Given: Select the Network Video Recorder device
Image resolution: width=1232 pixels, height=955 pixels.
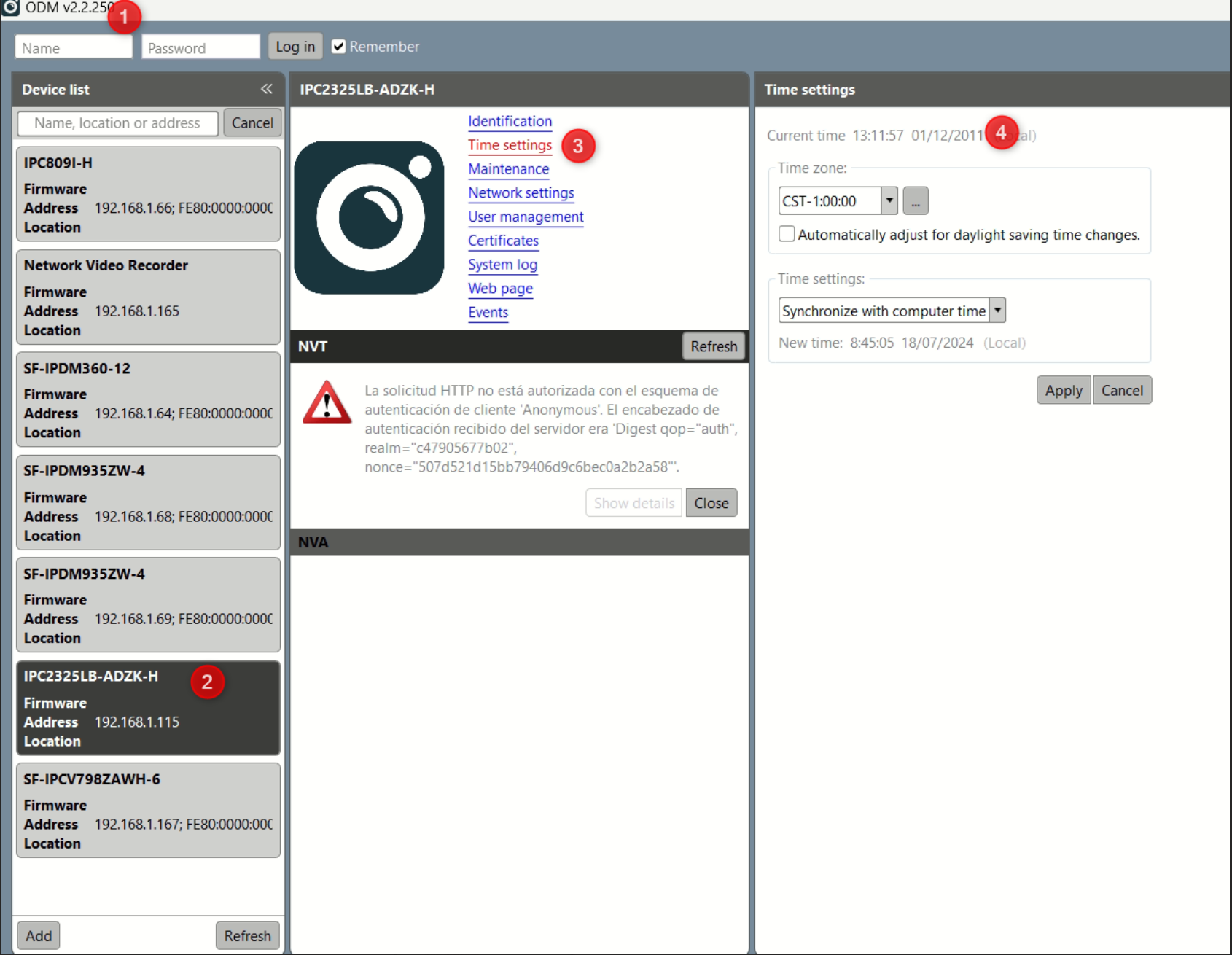Looking at the screenshot, I should click(148, 297).
